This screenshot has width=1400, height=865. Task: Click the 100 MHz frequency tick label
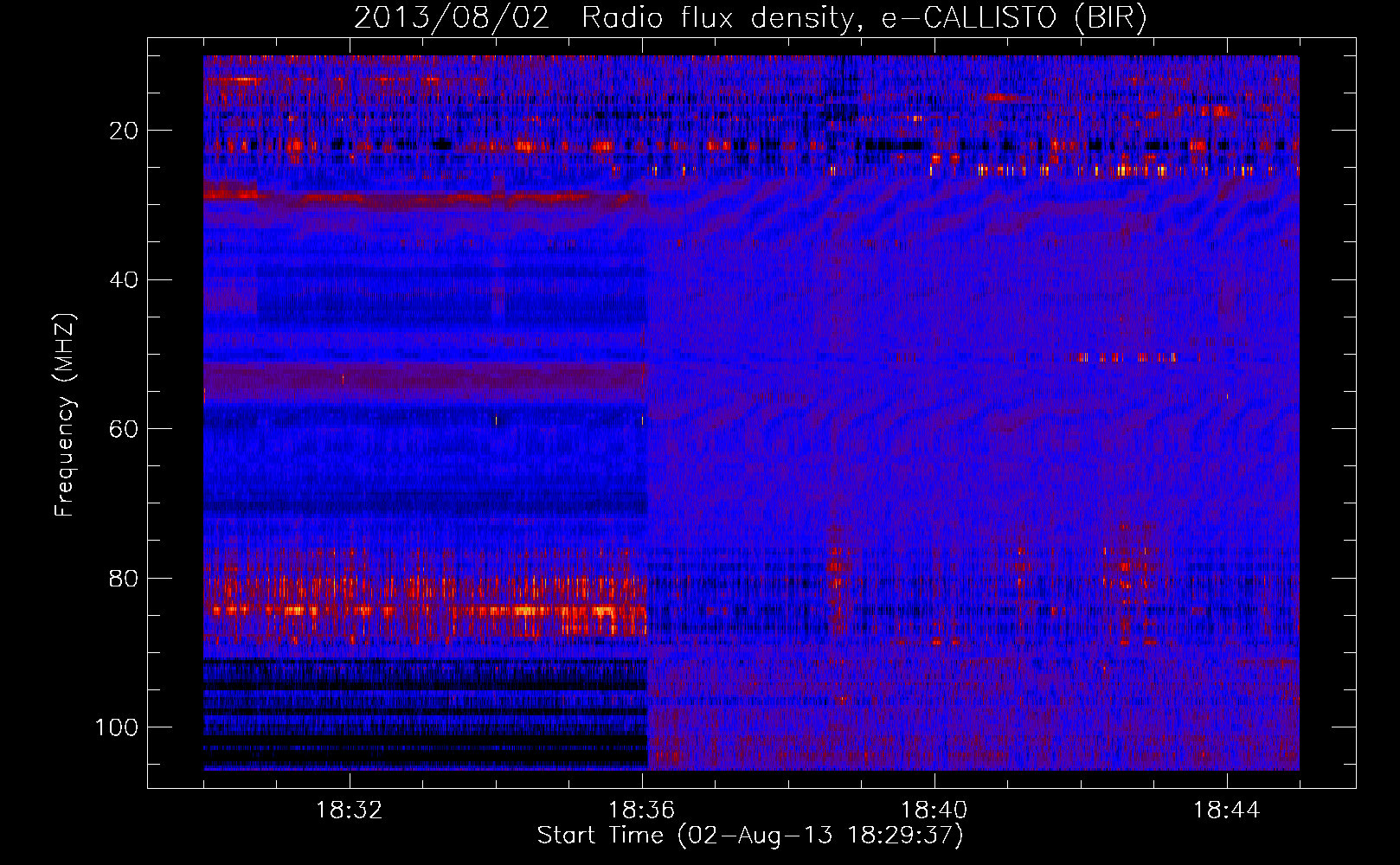[117, 727]
